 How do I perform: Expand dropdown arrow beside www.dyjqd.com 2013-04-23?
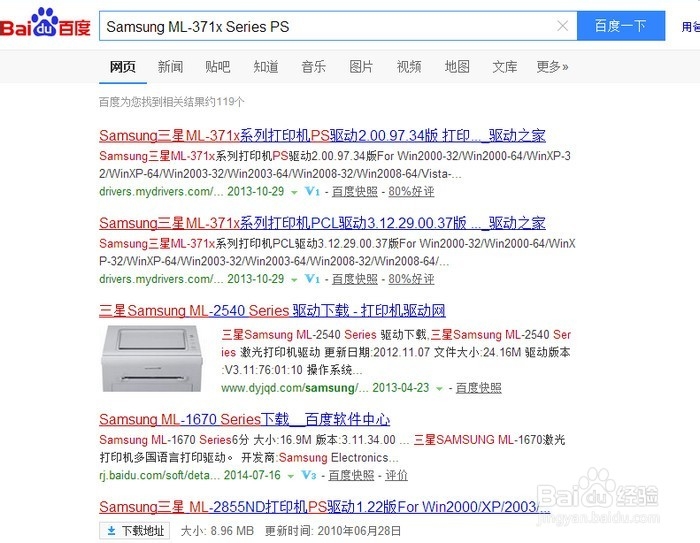(439, 389)
